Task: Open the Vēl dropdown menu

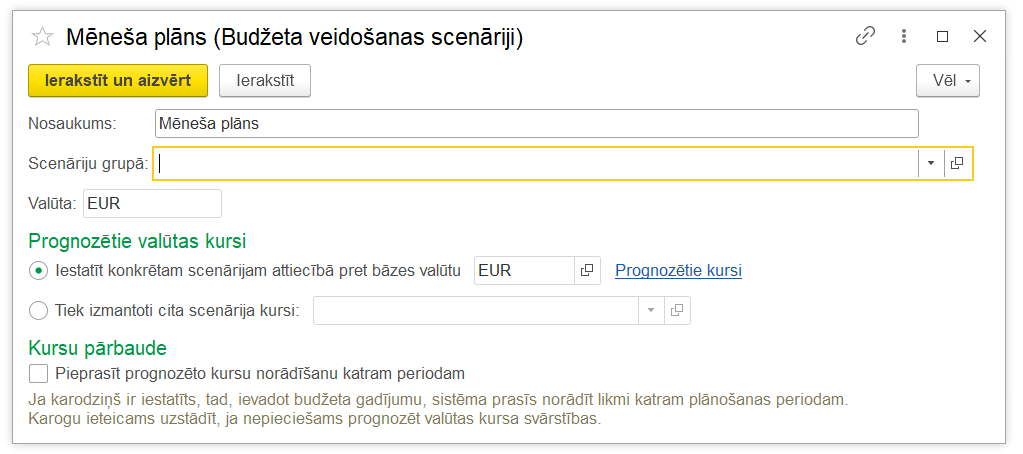Action: point(947,80)
